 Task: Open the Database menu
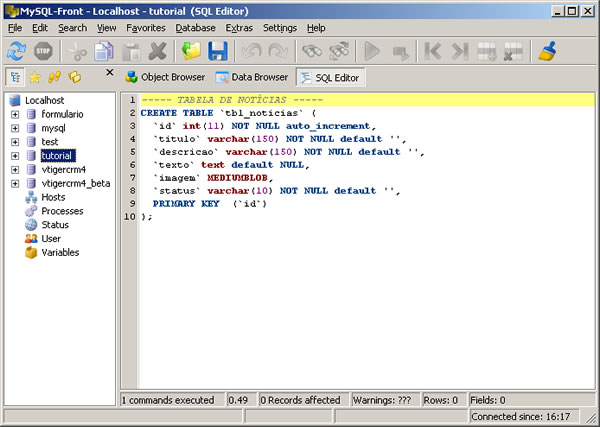pyautogui.click(x=195, y=28)
